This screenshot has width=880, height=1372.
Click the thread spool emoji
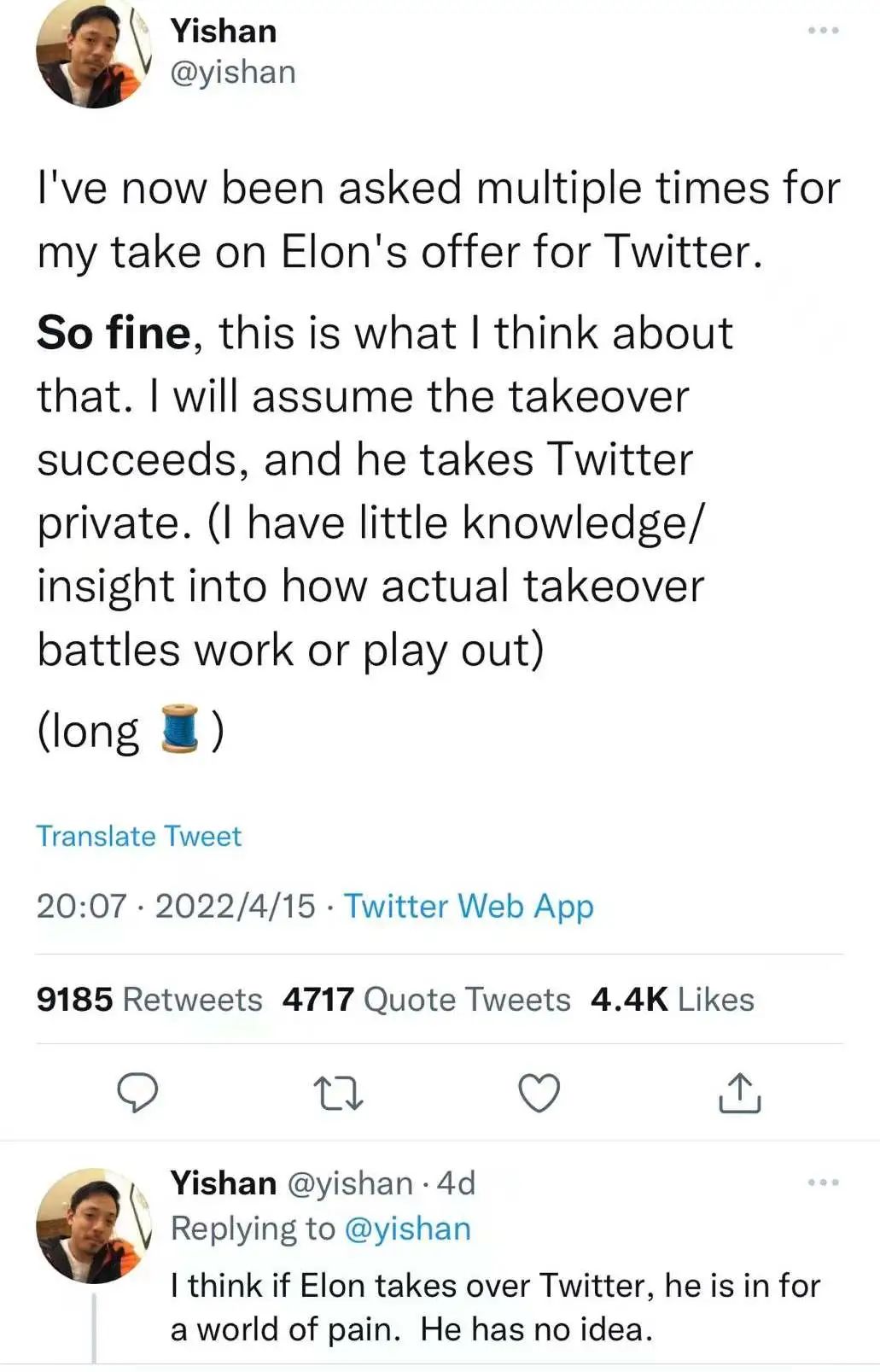tap(180, 728)
